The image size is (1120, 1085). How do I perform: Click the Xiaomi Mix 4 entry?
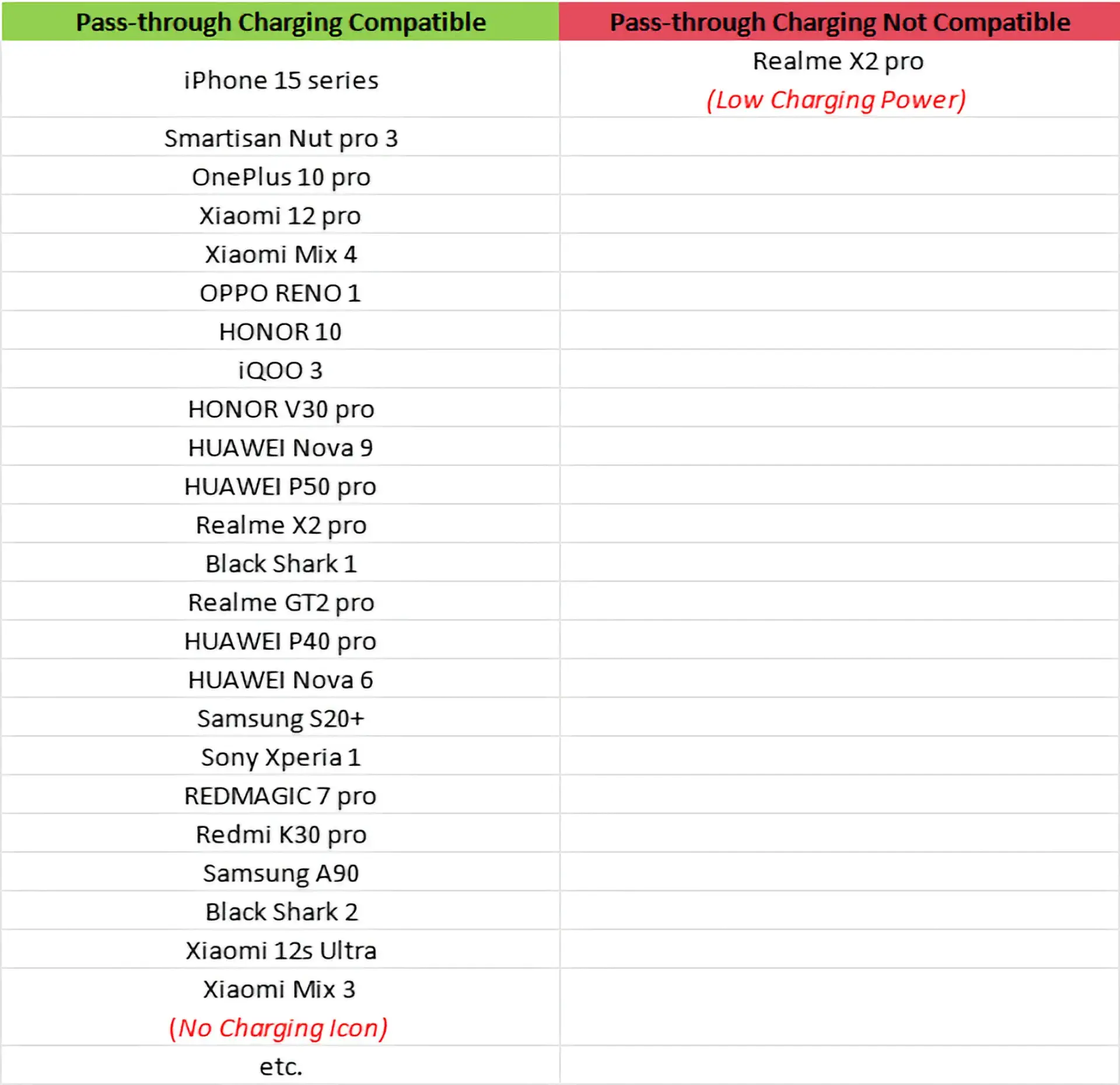281,254
